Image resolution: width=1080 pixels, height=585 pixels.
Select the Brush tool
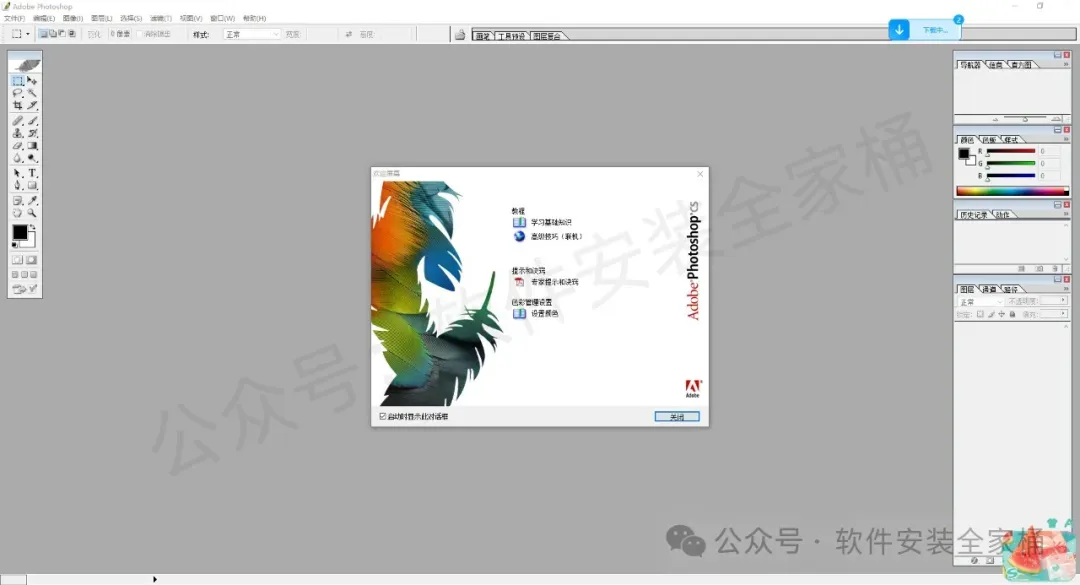pyautogui.click(x=32, y=121)
